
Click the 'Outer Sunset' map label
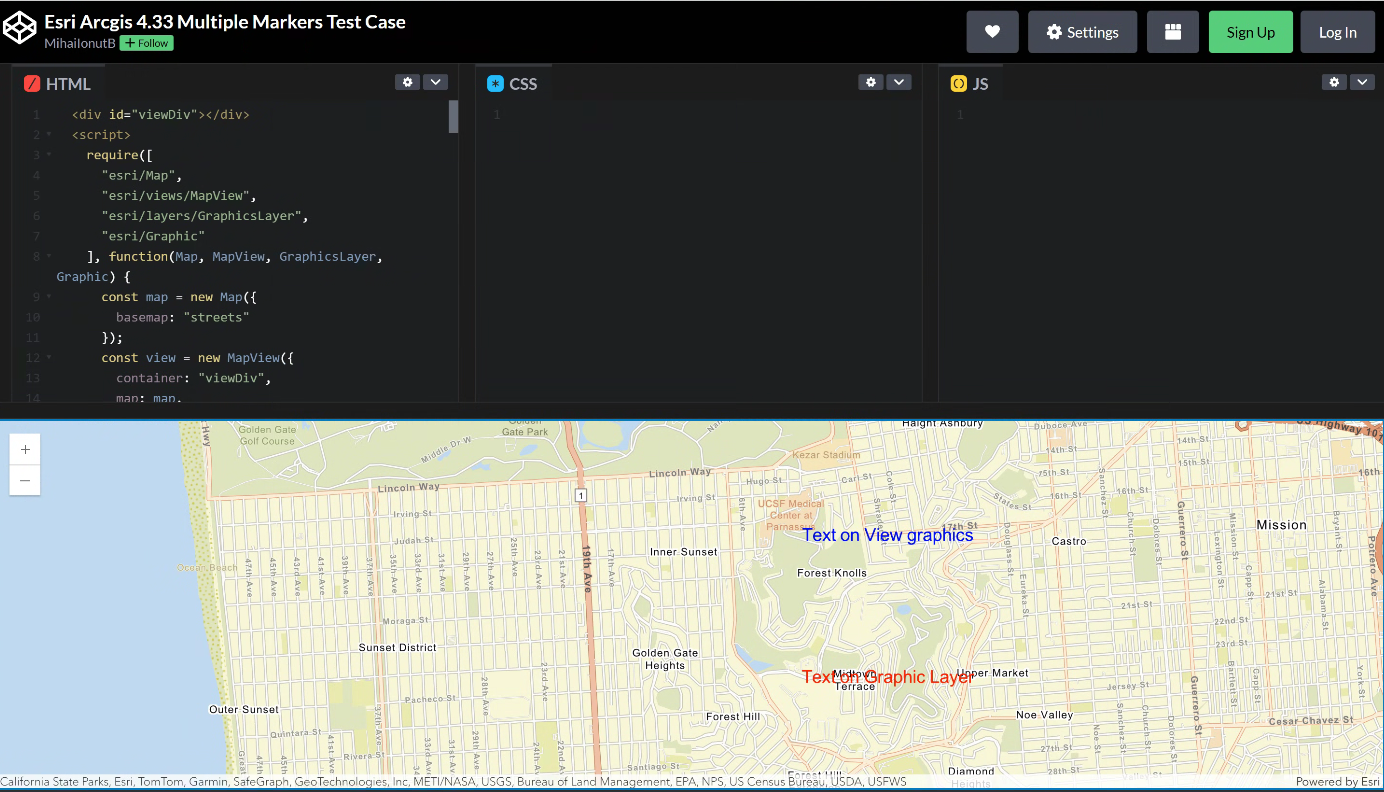point(244,710)
